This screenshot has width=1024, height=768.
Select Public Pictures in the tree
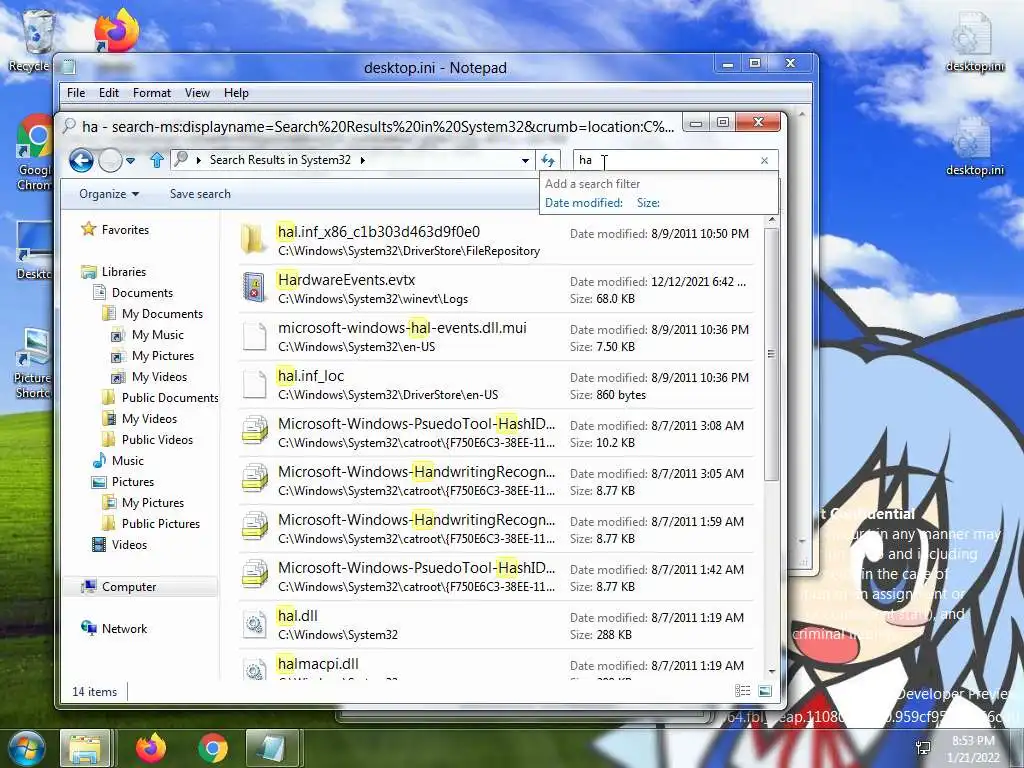151,524
